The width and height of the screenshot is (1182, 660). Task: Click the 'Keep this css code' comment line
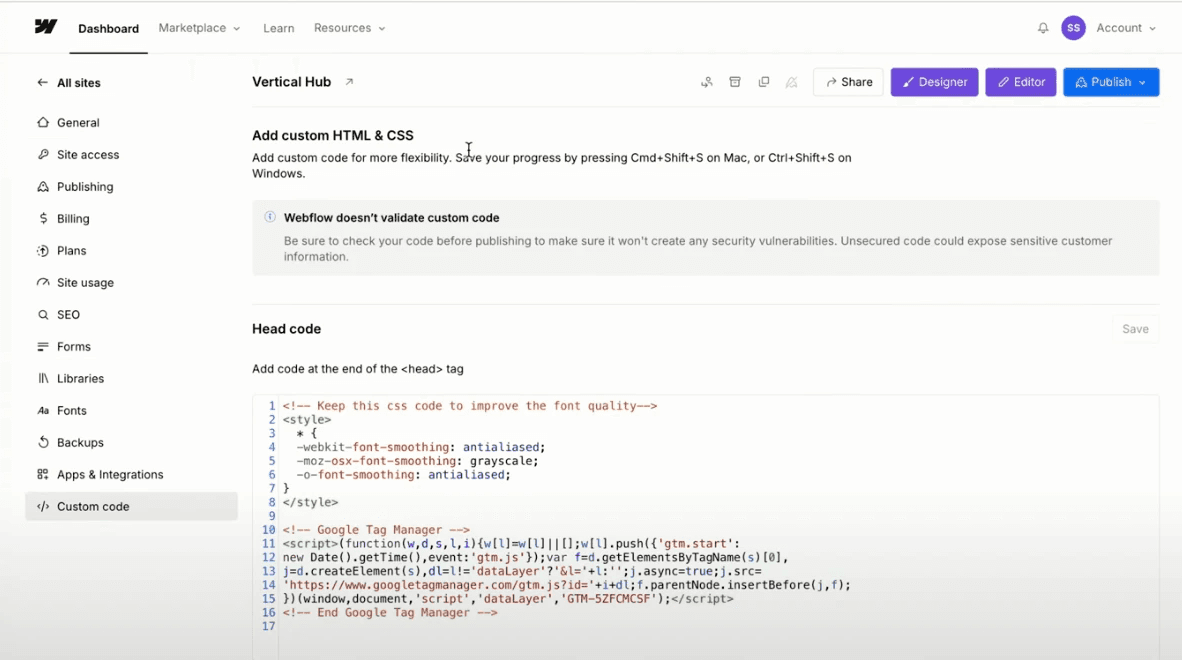point(470,405)
